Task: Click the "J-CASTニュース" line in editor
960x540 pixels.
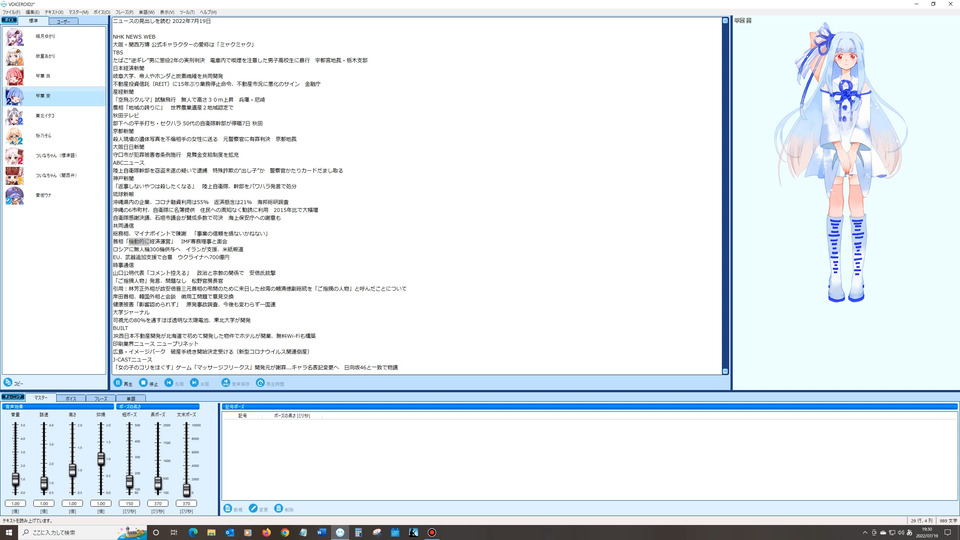Action: pyautogui.click(x=132, y=359)
